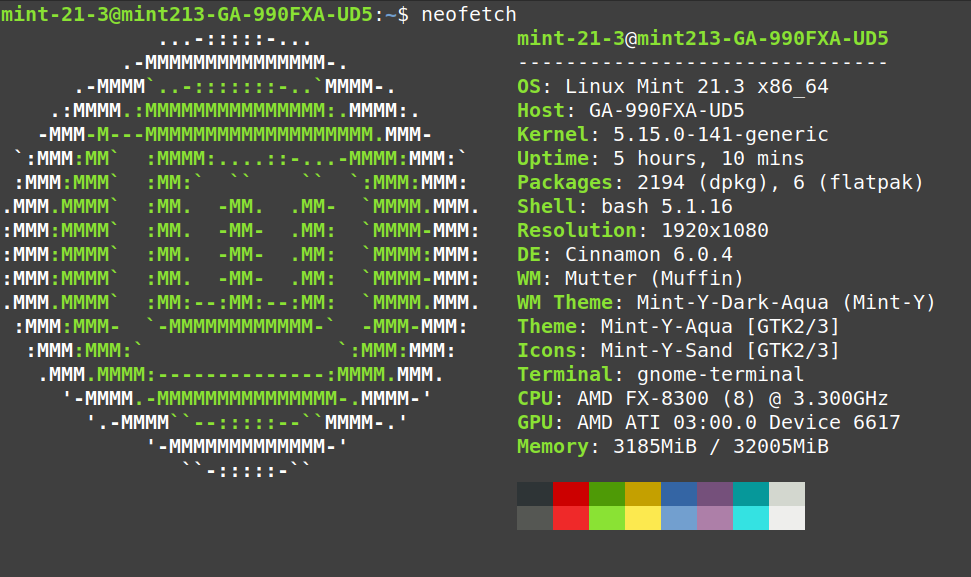Click the white color block
971x577 pixels.
coord(786,518)
